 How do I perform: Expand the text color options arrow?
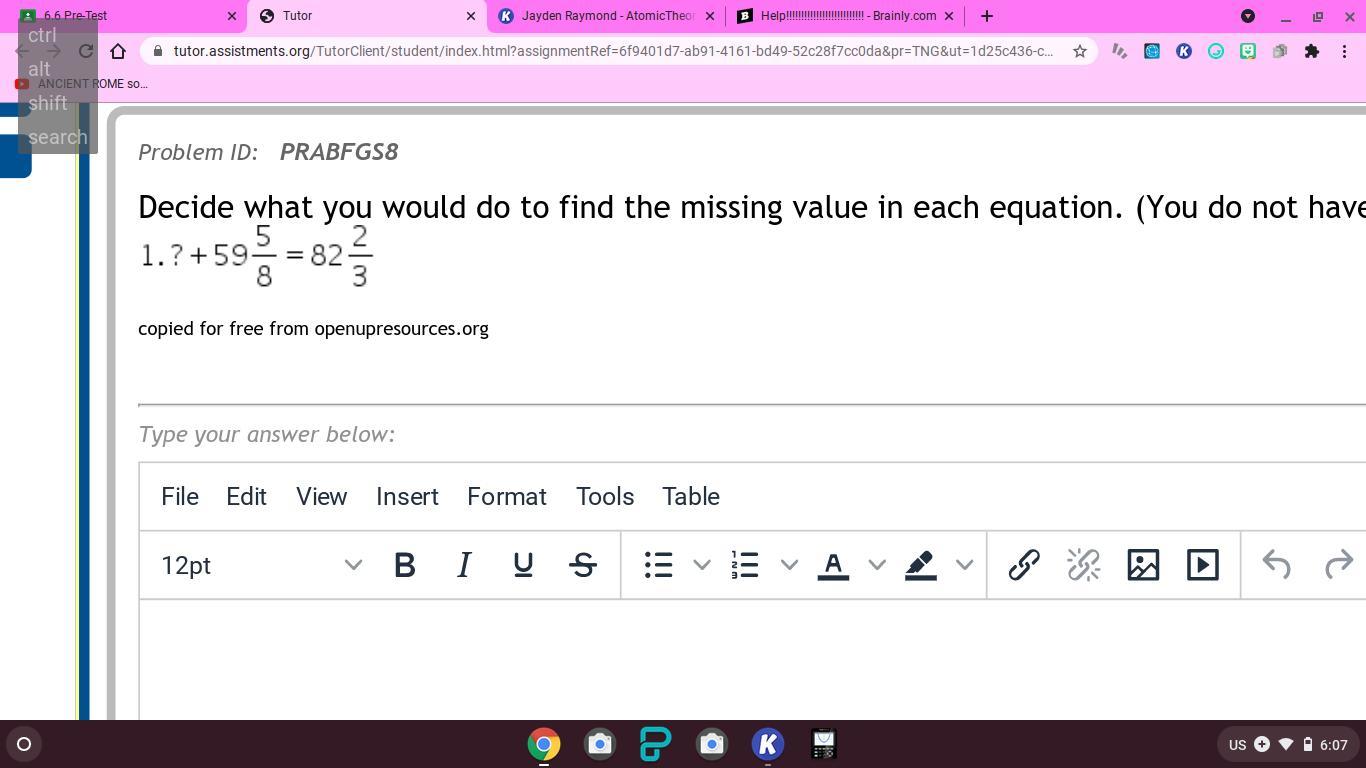877,565
